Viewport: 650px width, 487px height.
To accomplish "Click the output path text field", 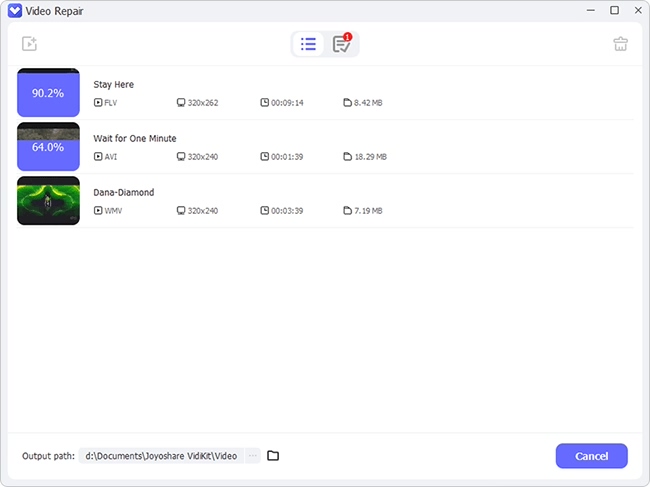I will 161,456.
